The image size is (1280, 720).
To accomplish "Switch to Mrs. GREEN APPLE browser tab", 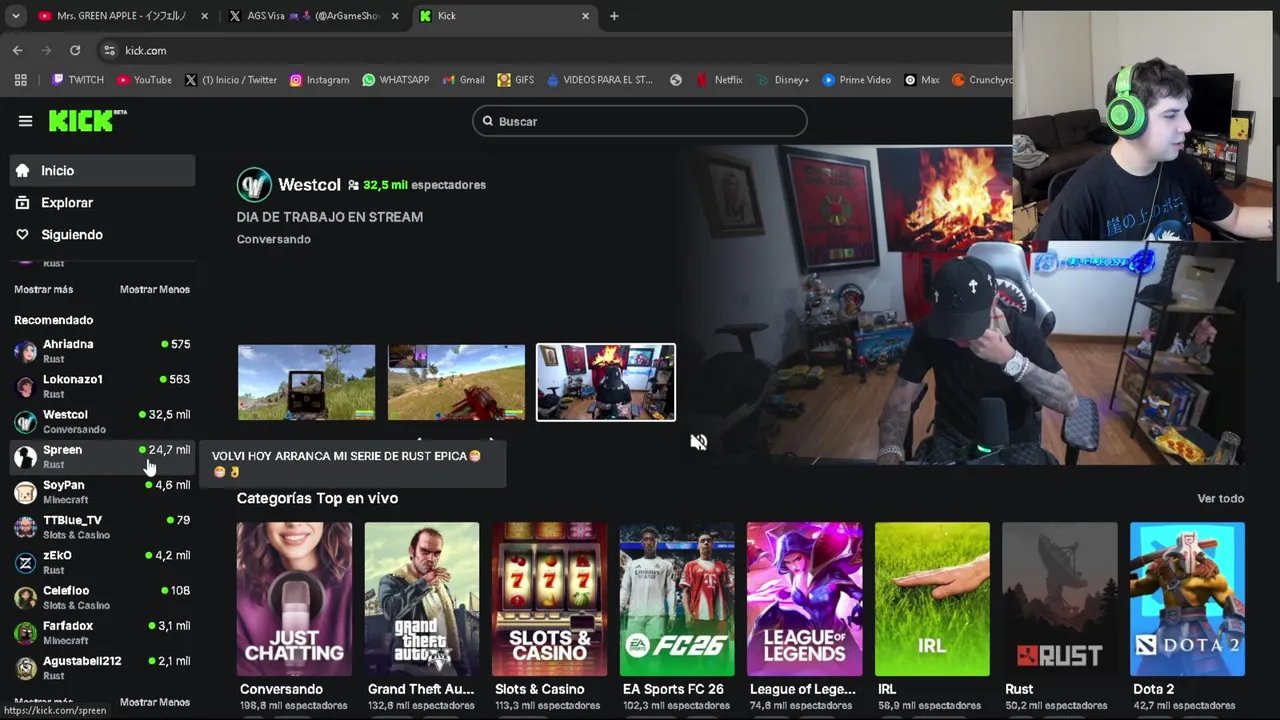I will [x=121, y=16].
